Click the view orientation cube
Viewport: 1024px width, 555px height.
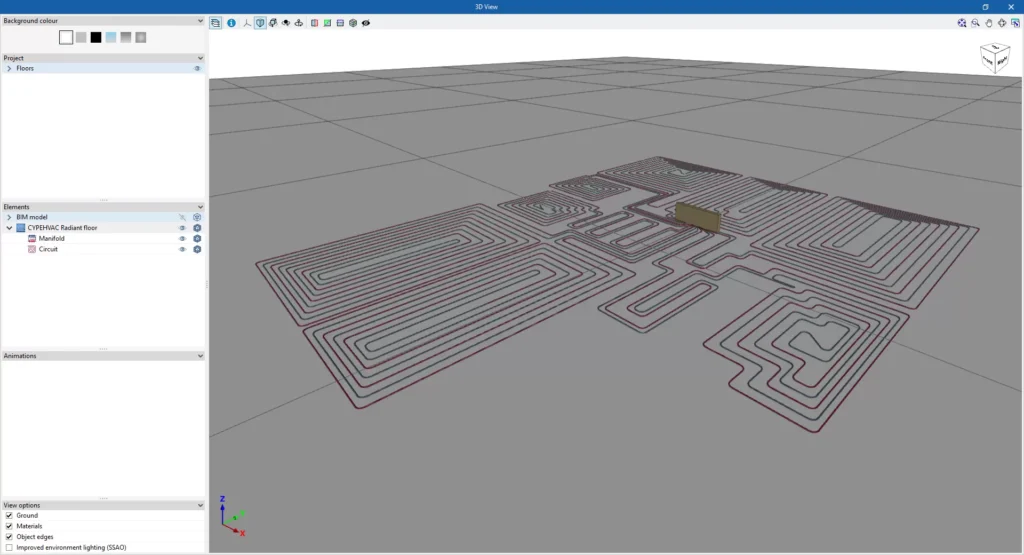(995, 58)
